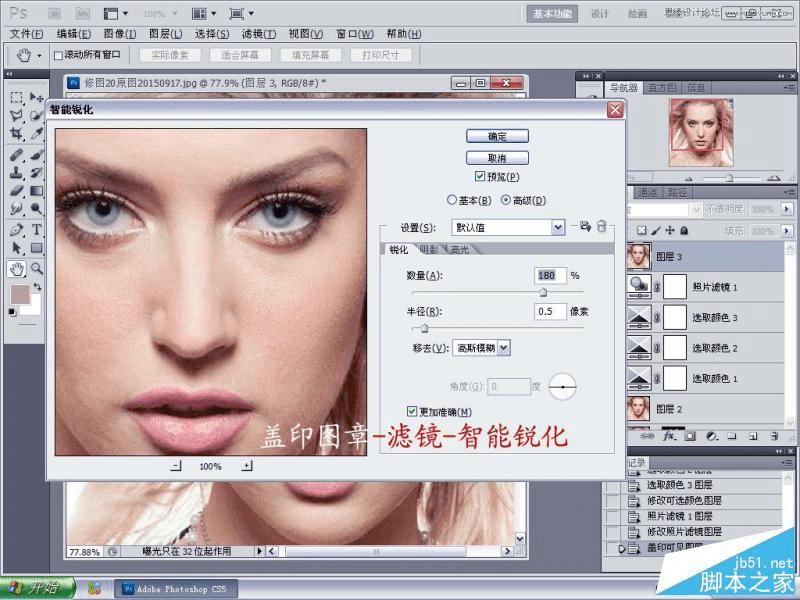Click the 基本功能 workspace button
The height and width of the screenshot is (600, 800).
pos(552,14)
